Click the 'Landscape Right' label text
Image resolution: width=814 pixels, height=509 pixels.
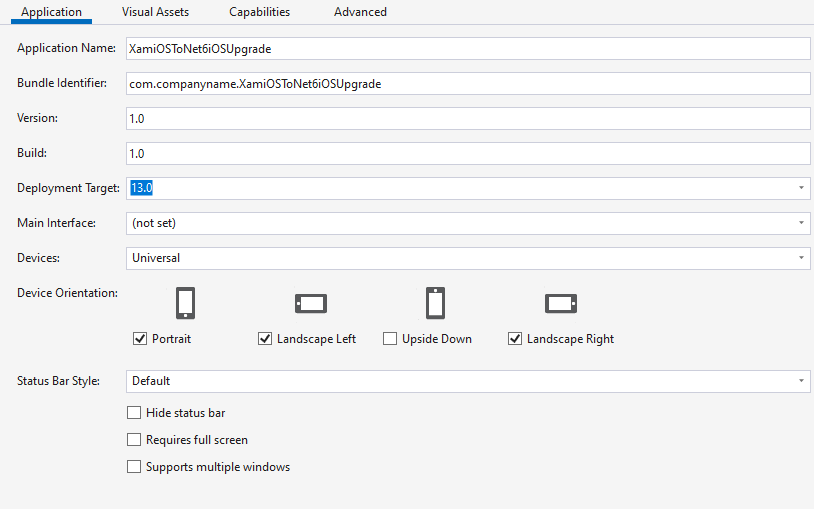click(570, 339)
